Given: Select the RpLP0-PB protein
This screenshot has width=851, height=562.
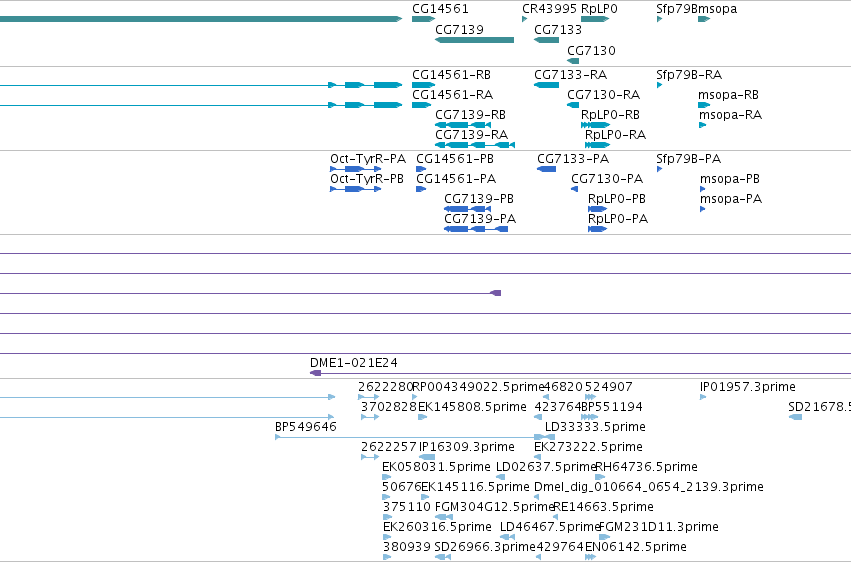Looking at the screenshot, I should point(597,209).
